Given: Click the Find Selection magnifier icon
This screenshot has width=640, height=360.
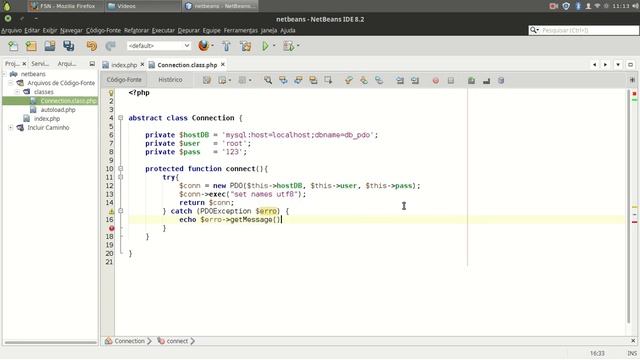Looking at the screenshot, I should [x=268, y=80].
